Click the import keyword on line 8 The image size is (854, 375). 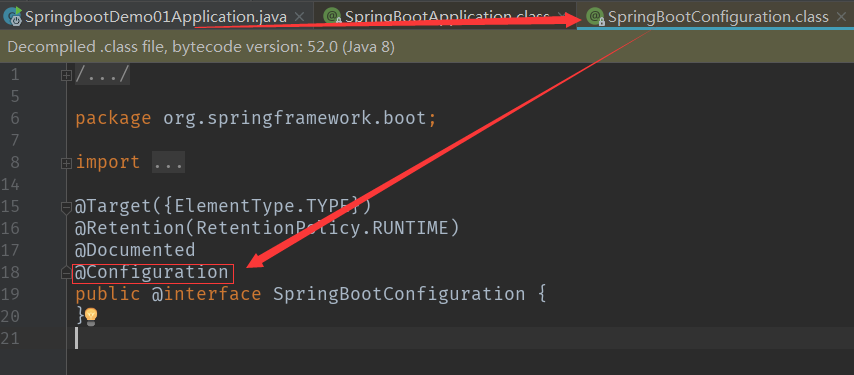[107, 162]
